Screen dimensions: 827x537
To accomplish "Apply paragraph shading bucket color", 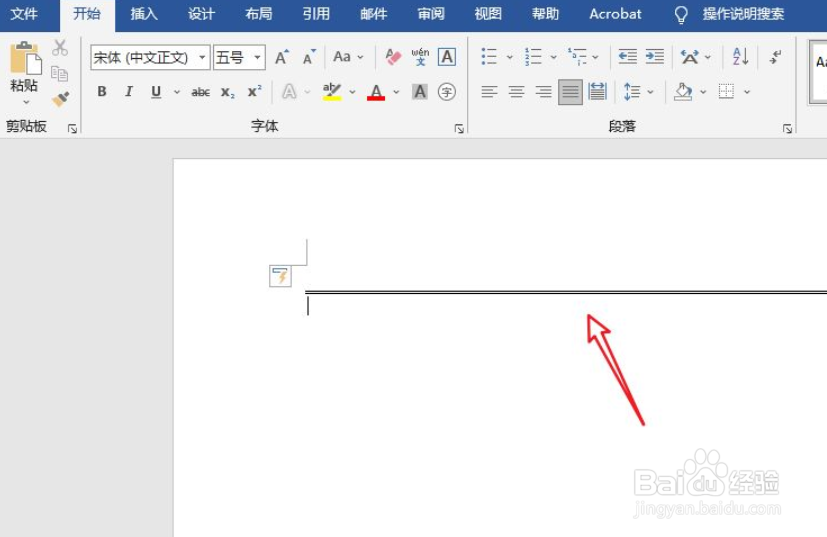I will pos(683,92).
